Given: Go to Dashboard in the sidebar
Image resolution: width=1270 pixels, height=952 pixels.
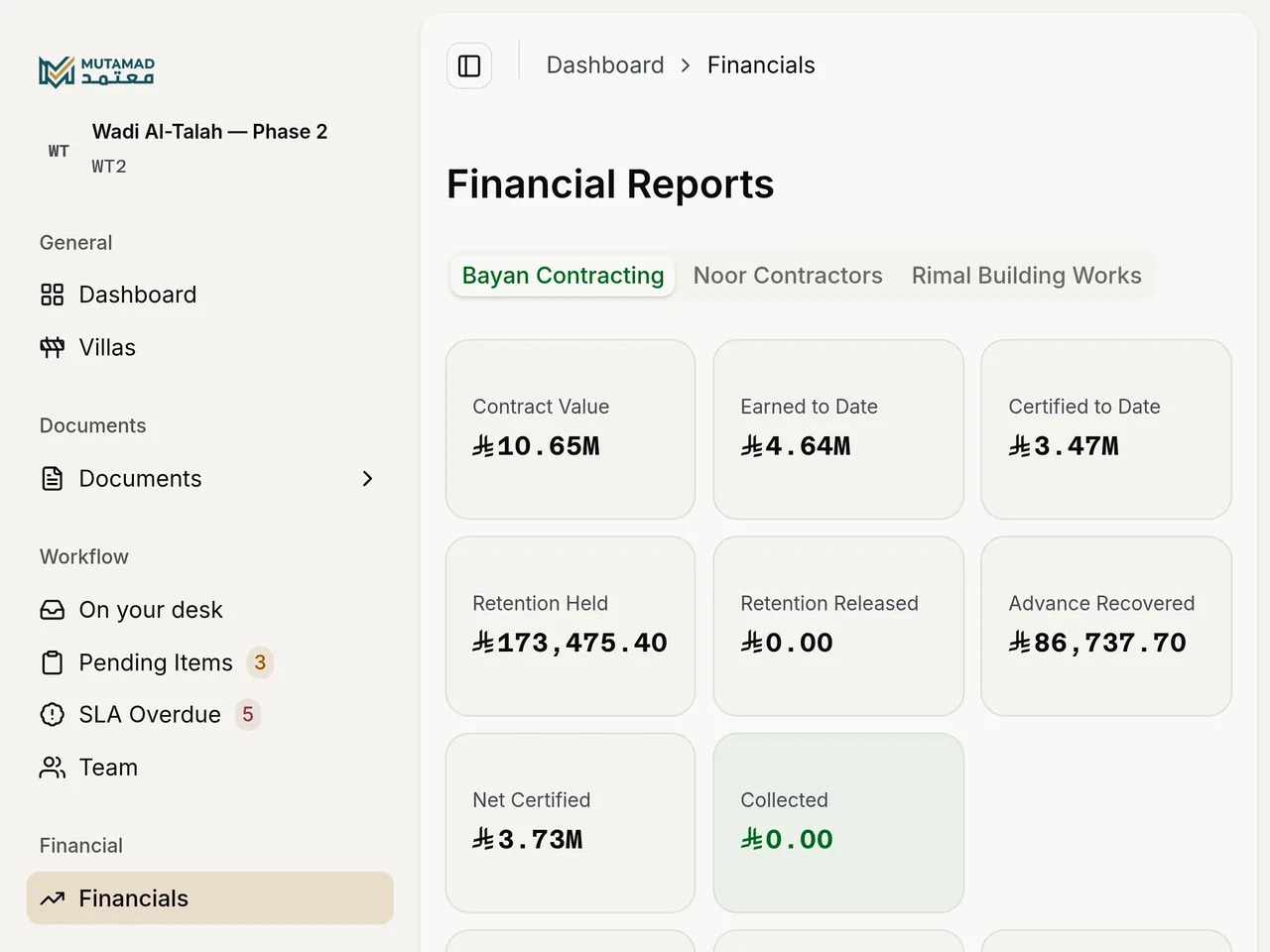Looking at the screenshot, I should 210,295.
